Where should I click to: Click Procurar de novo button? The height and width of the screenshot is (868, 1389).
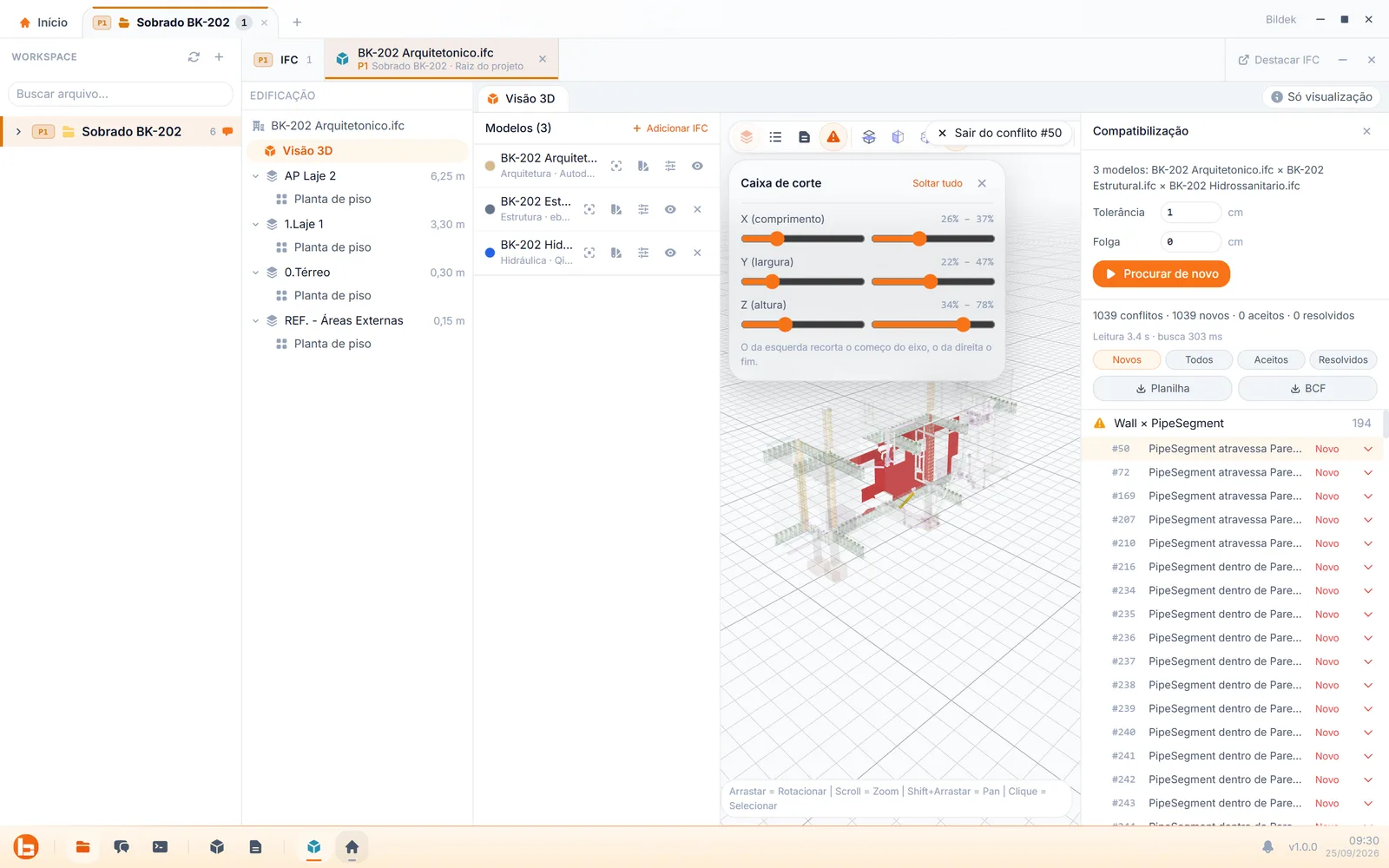click(x=1162, y=273)
